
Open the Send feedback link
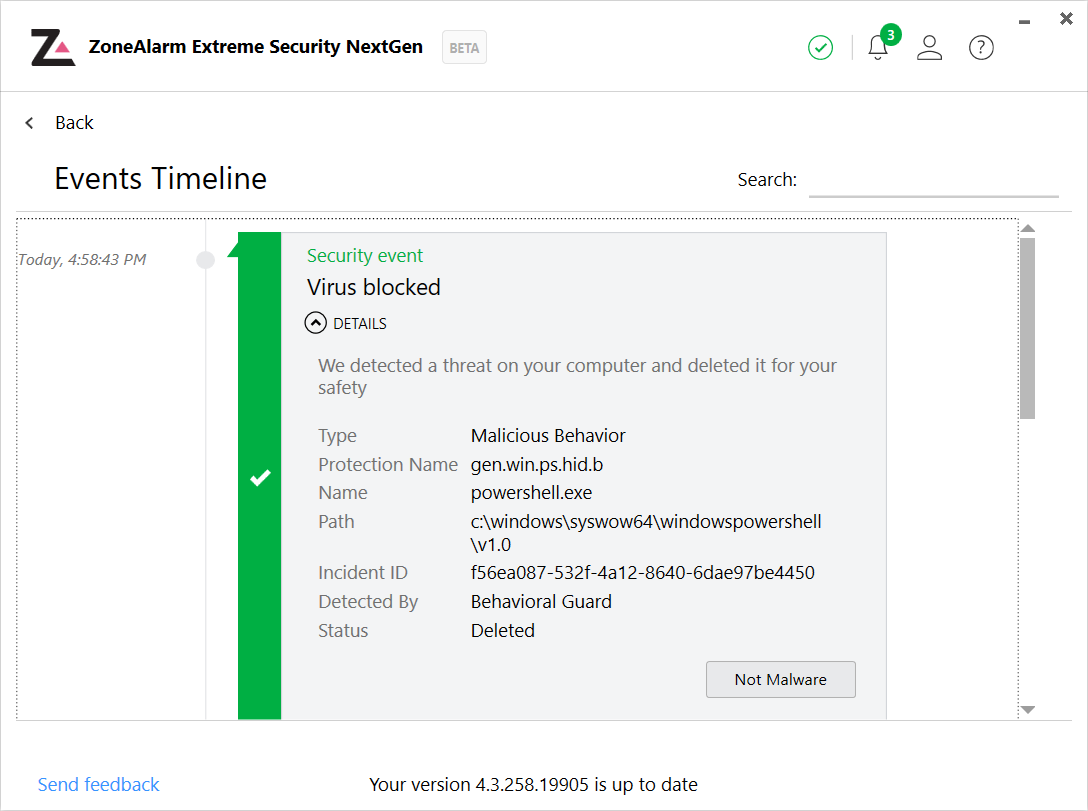click(x=98, y=784)
